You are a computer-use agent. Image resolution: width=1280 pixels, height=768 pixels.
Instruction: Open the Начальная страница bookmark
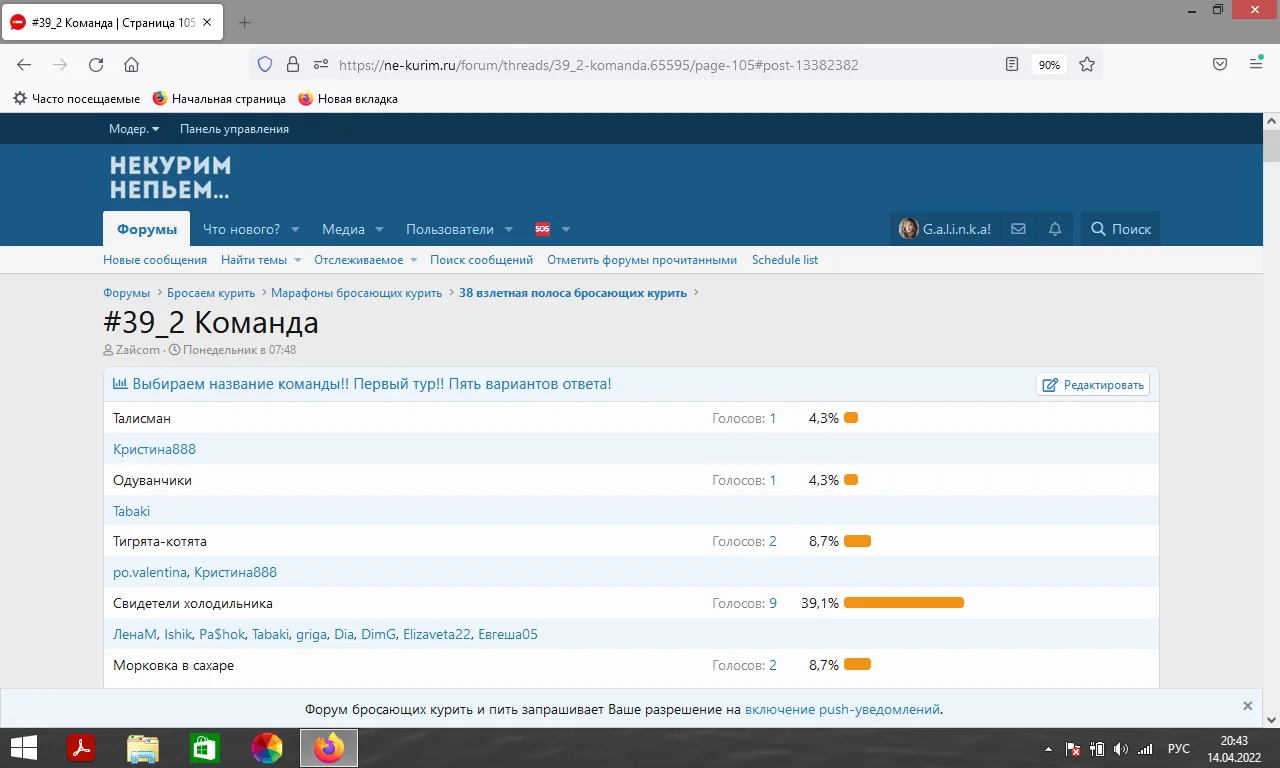point(219,99)
